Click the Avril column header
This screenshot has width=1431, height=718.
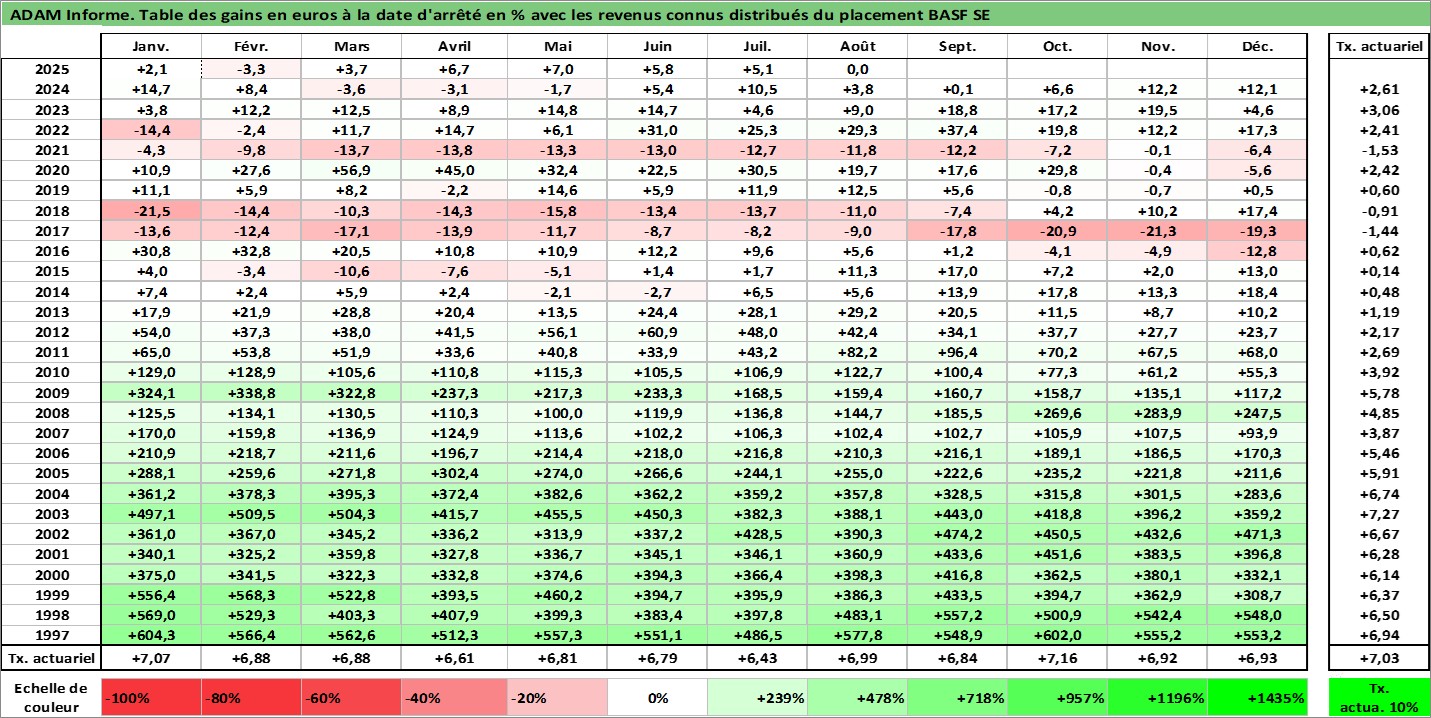click(x=455, y=47)
